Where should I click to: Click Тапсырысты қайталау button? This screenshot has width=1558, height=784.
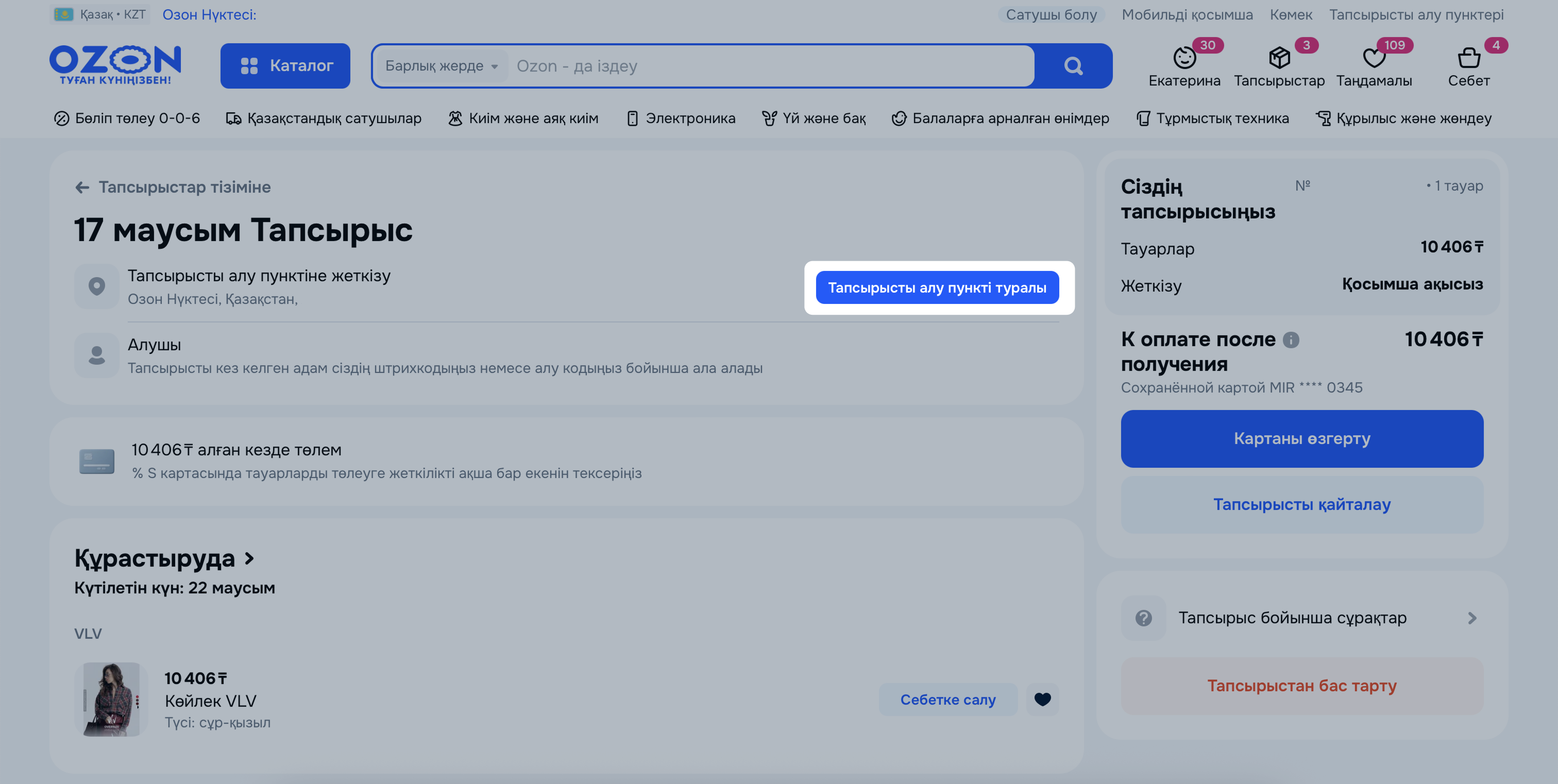(1301, 505)
